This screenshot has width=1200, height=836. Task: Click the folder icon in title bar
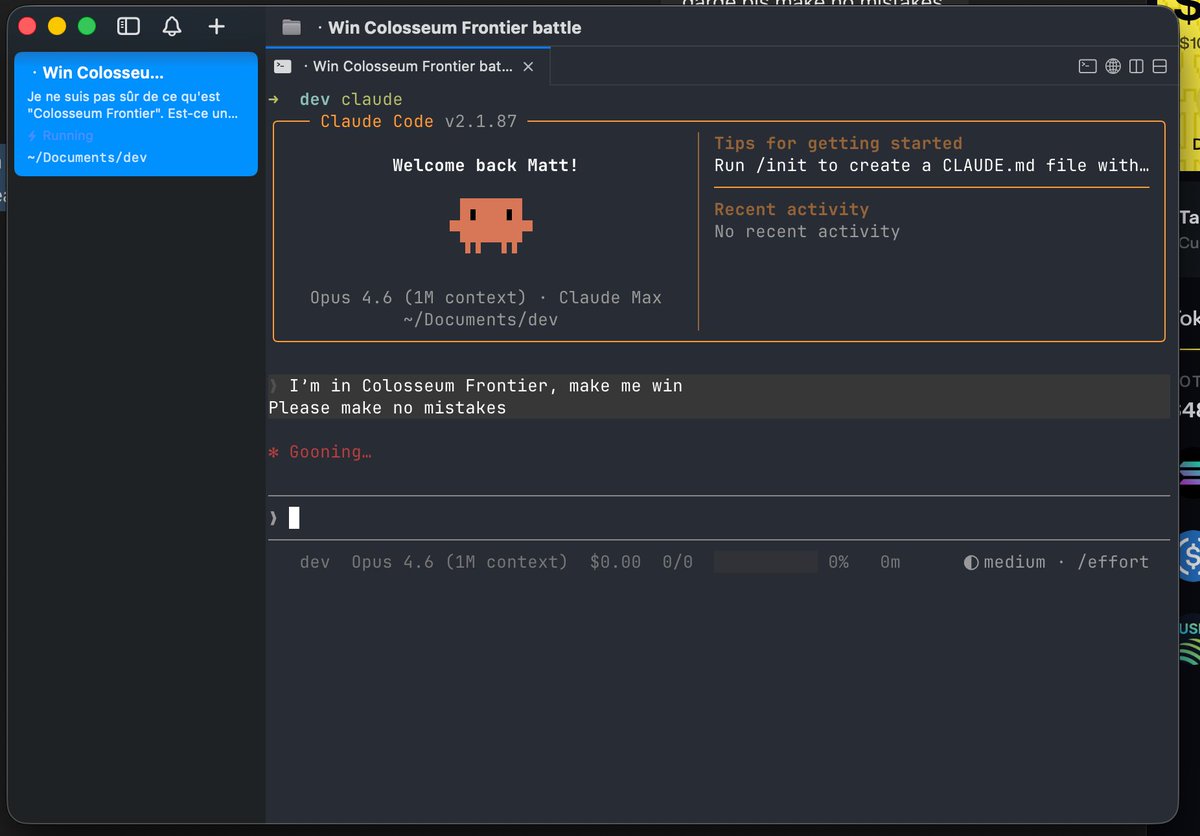291,28
